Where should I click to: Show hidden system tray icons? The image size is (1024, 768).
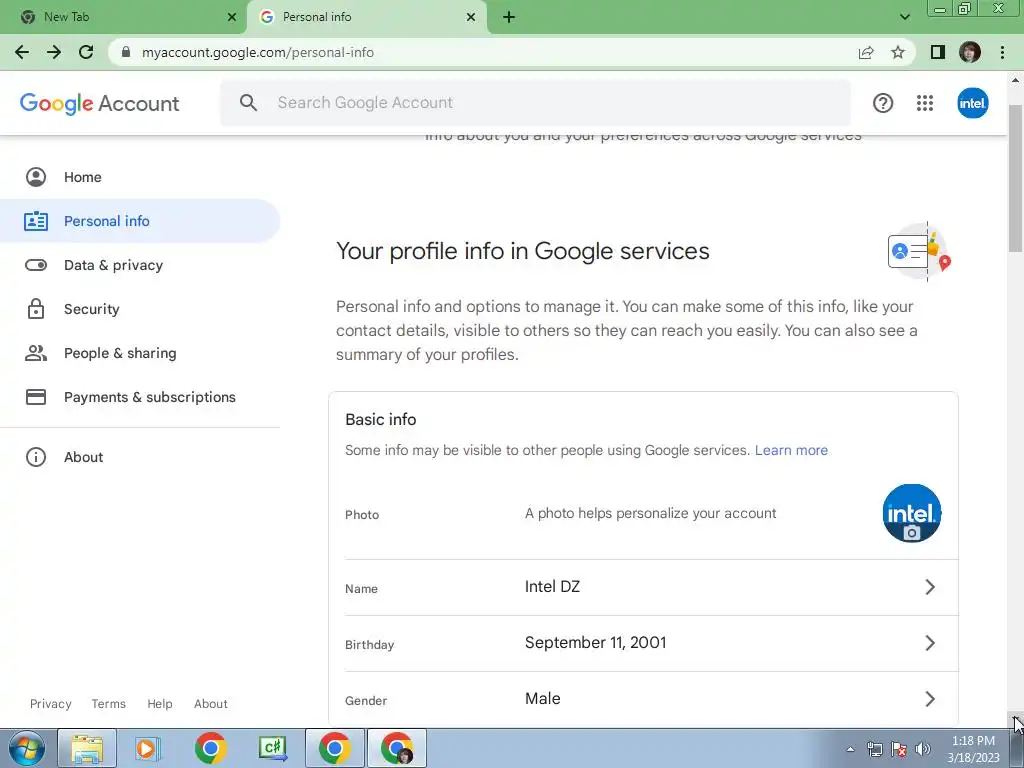(x=850, y=749)
